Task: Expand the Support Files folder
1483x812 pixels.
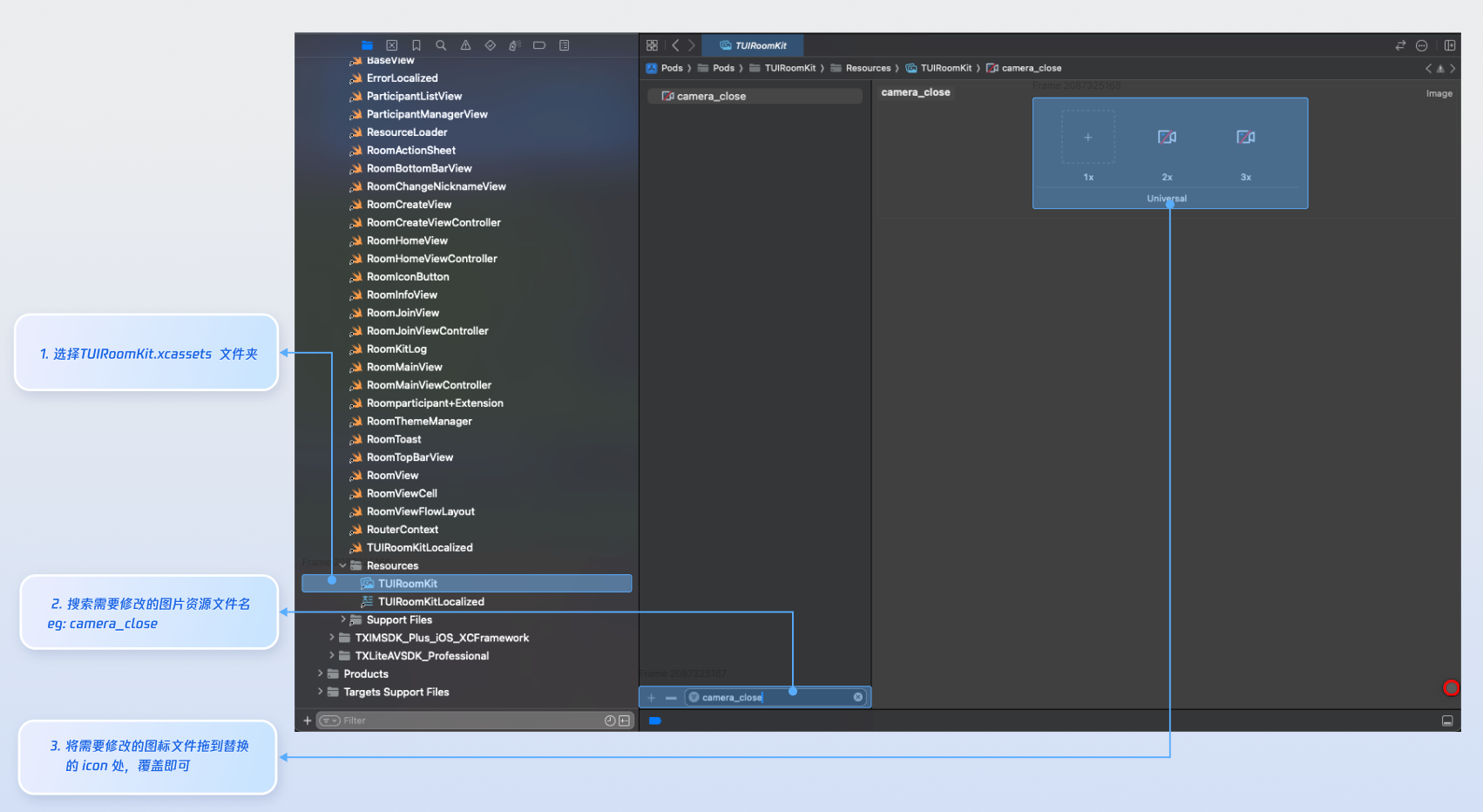Action: point(342,619)
